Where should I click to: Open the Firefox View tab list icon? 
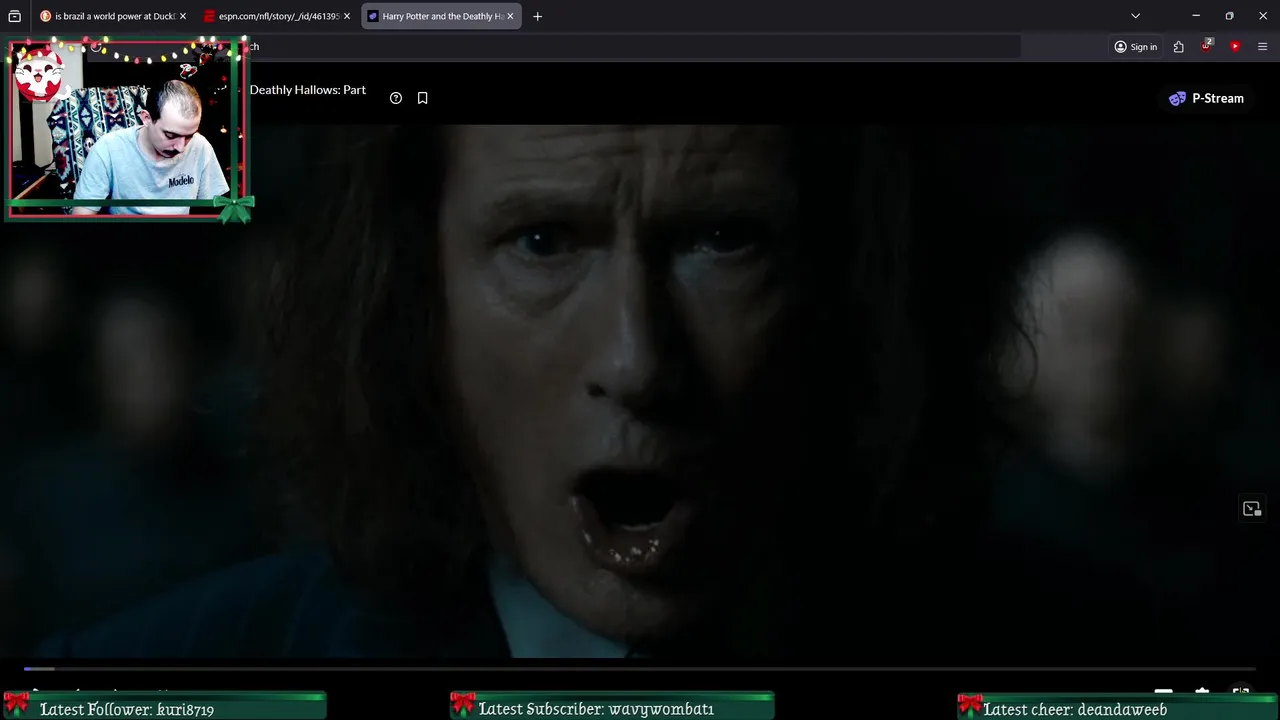pos(14,16)
